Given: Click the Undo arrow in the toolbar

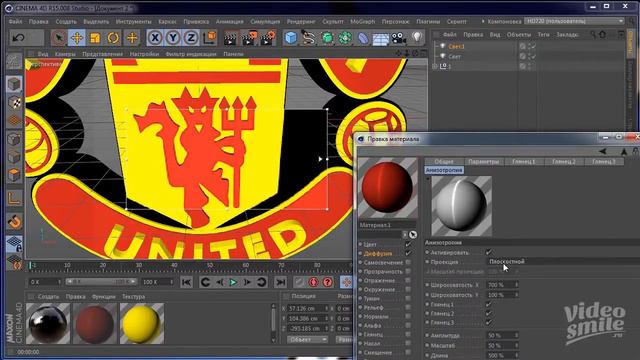Looking at the screenshot, I should pyautogui.click(x=18, y=38).
